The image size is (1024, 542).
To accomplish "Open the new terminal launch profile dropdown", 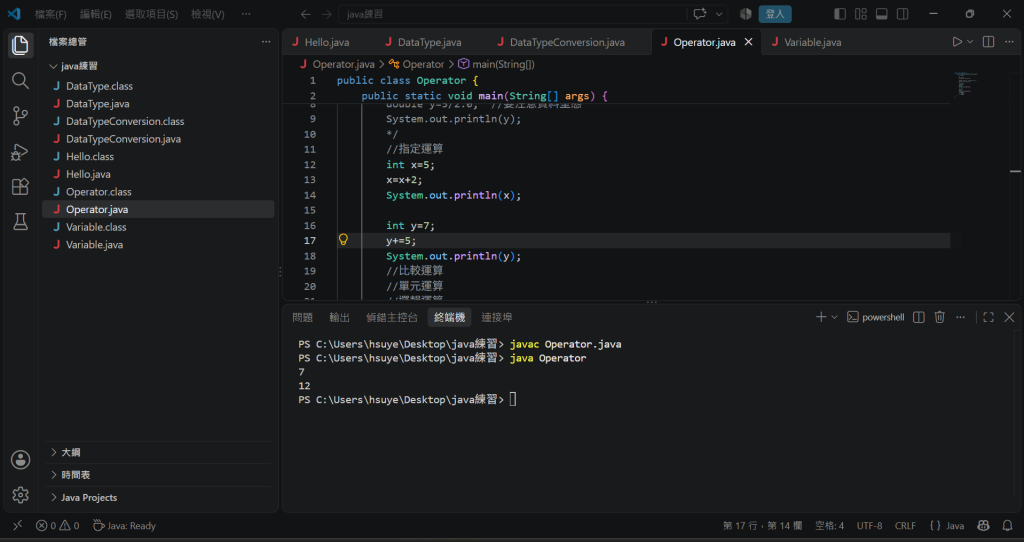I will point(834,317).
